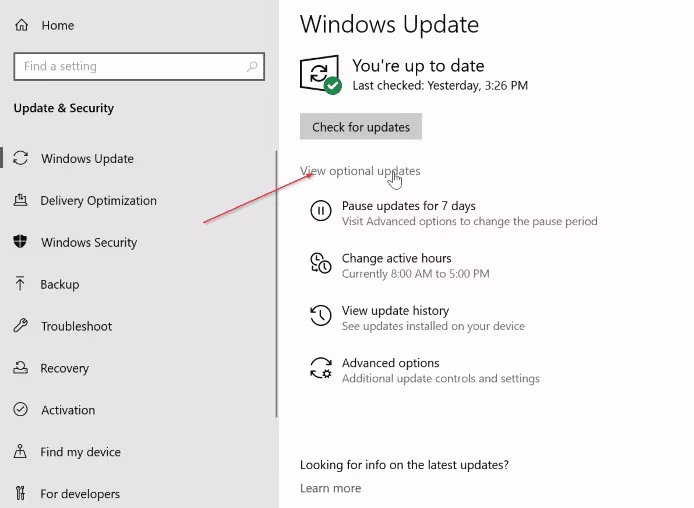
Task: Click 'Last checked: Yesterday, 3:26 PM' text
Action: tap(440, 85)
